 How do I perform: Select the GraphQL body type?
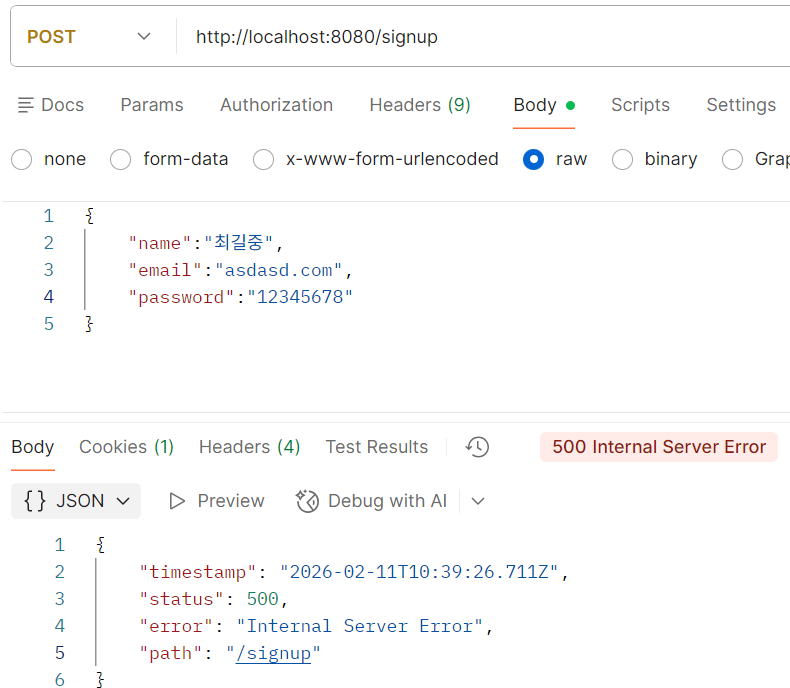(x=732, y=159)
